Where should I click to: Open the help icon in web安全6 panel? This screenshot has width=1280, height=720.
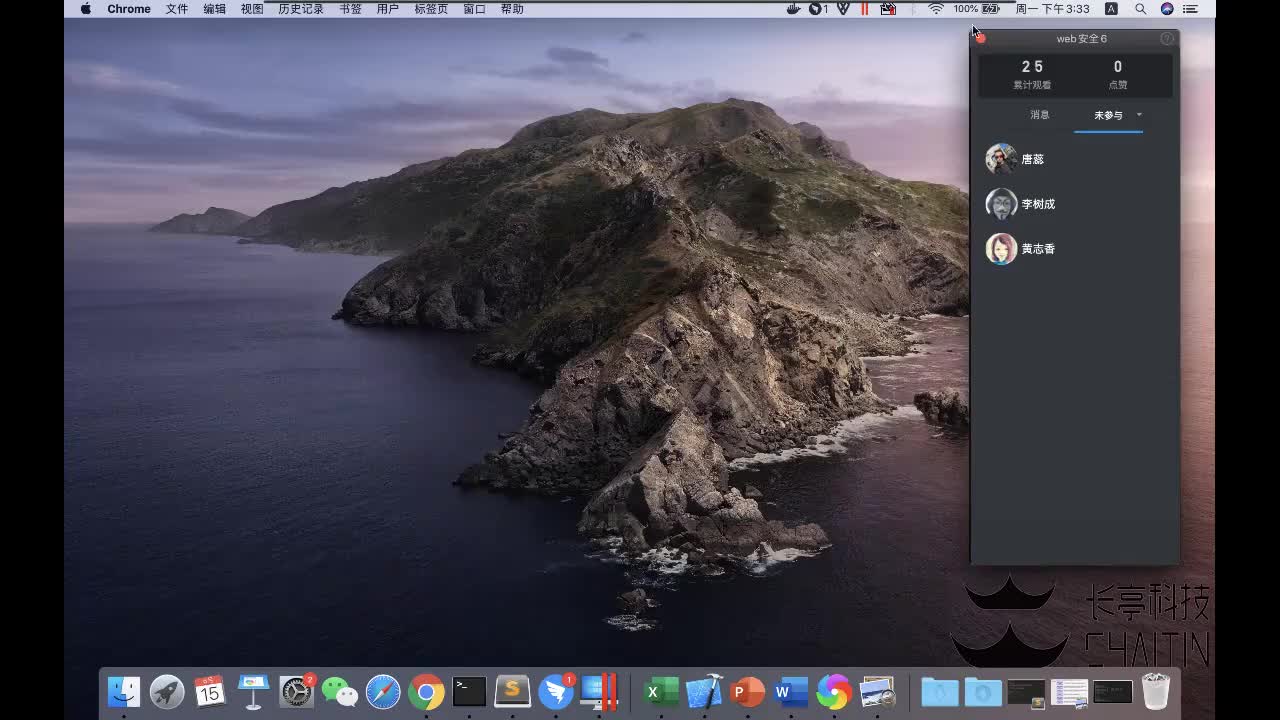pos(1166,39)
